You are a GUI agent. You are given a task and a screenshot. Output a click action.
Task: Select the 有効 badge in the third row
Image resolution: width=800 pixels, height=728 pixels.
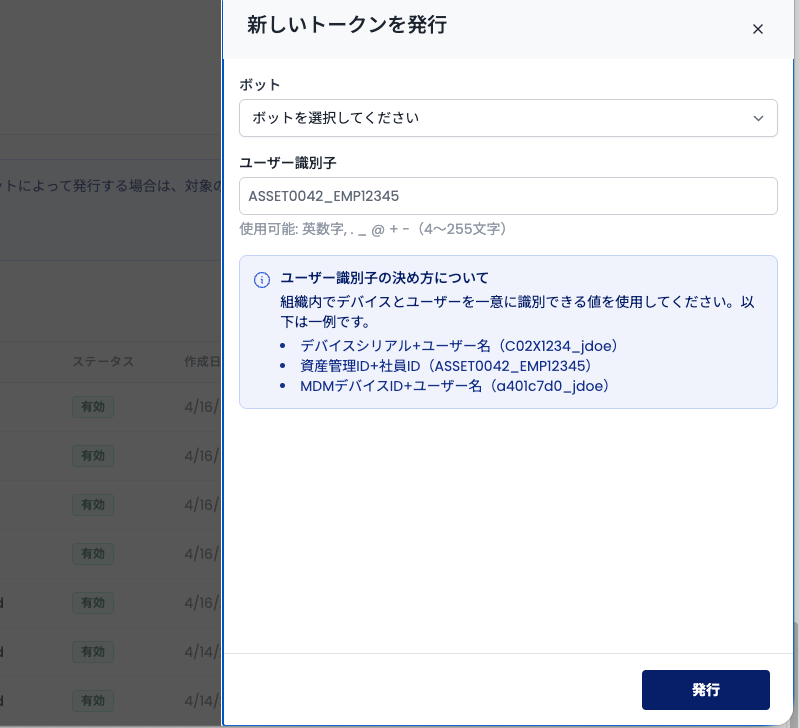pos(92,505)
